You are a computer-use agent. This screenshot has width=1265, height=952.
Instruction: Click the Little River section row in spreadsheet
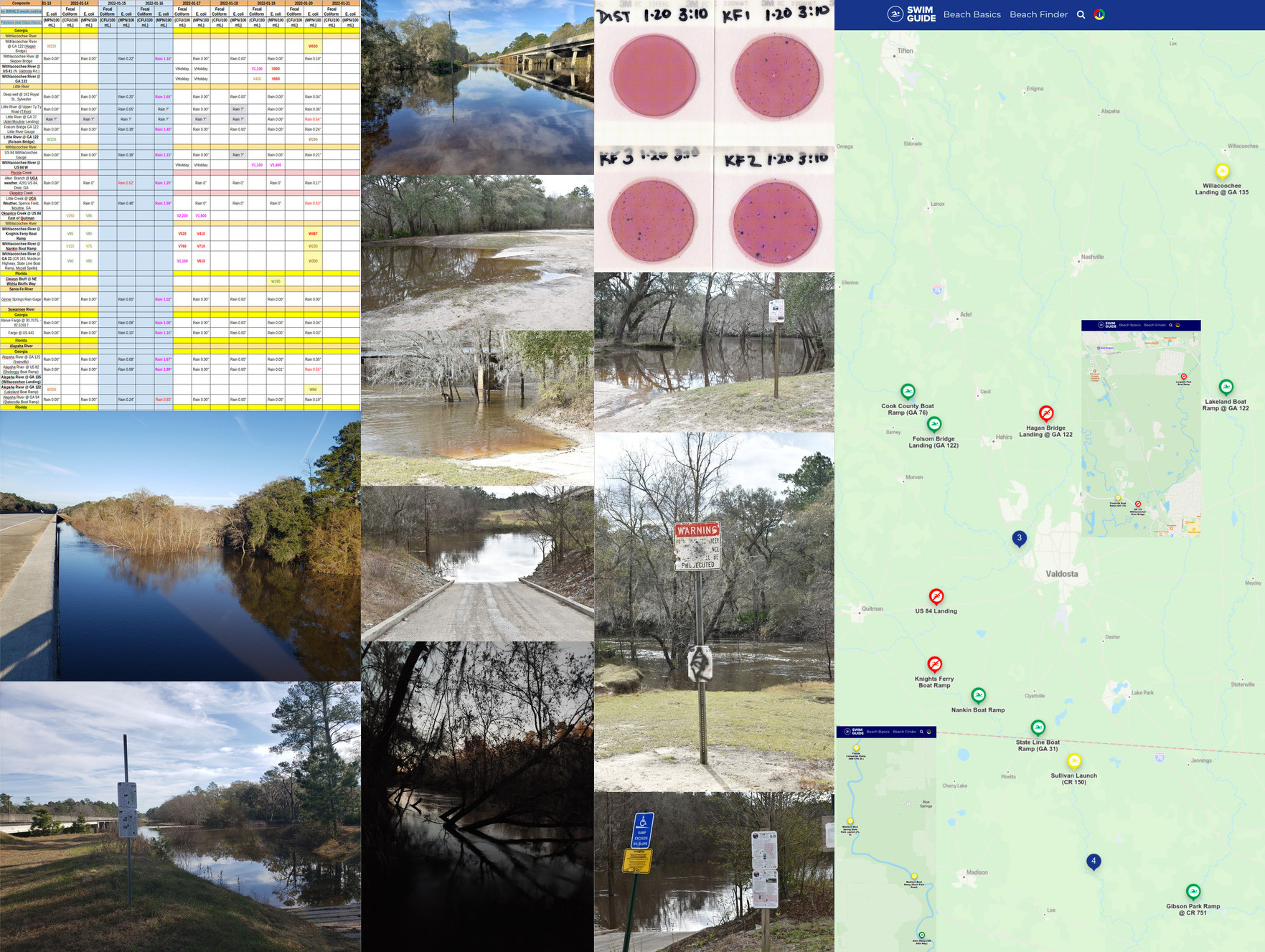point(179,86)
